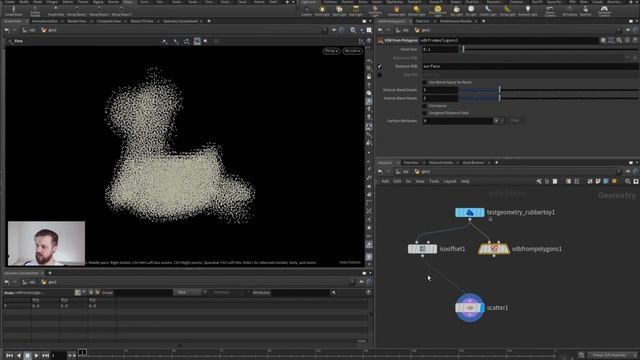Image resolution: width=640 pixels, height=360 pixels.
Task: Open the No cam dropdown
Action: click(x=352, y=51)
